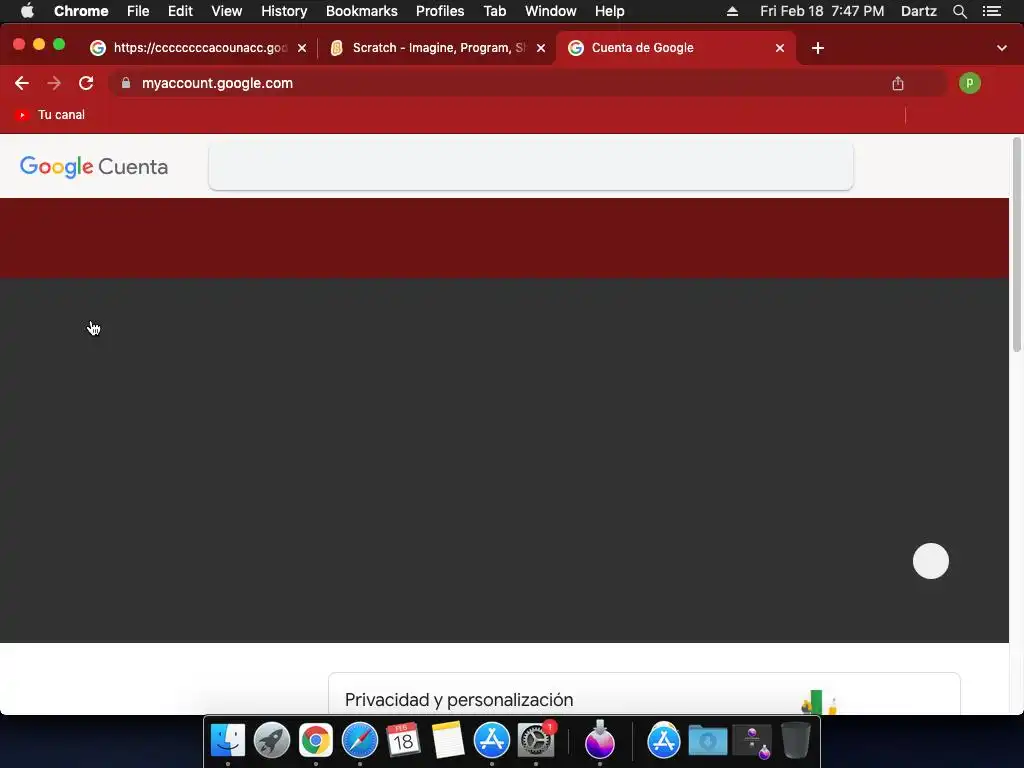Close the Scratch tab
This screenshot has width=1024, height=768.
tap(541, 48)
